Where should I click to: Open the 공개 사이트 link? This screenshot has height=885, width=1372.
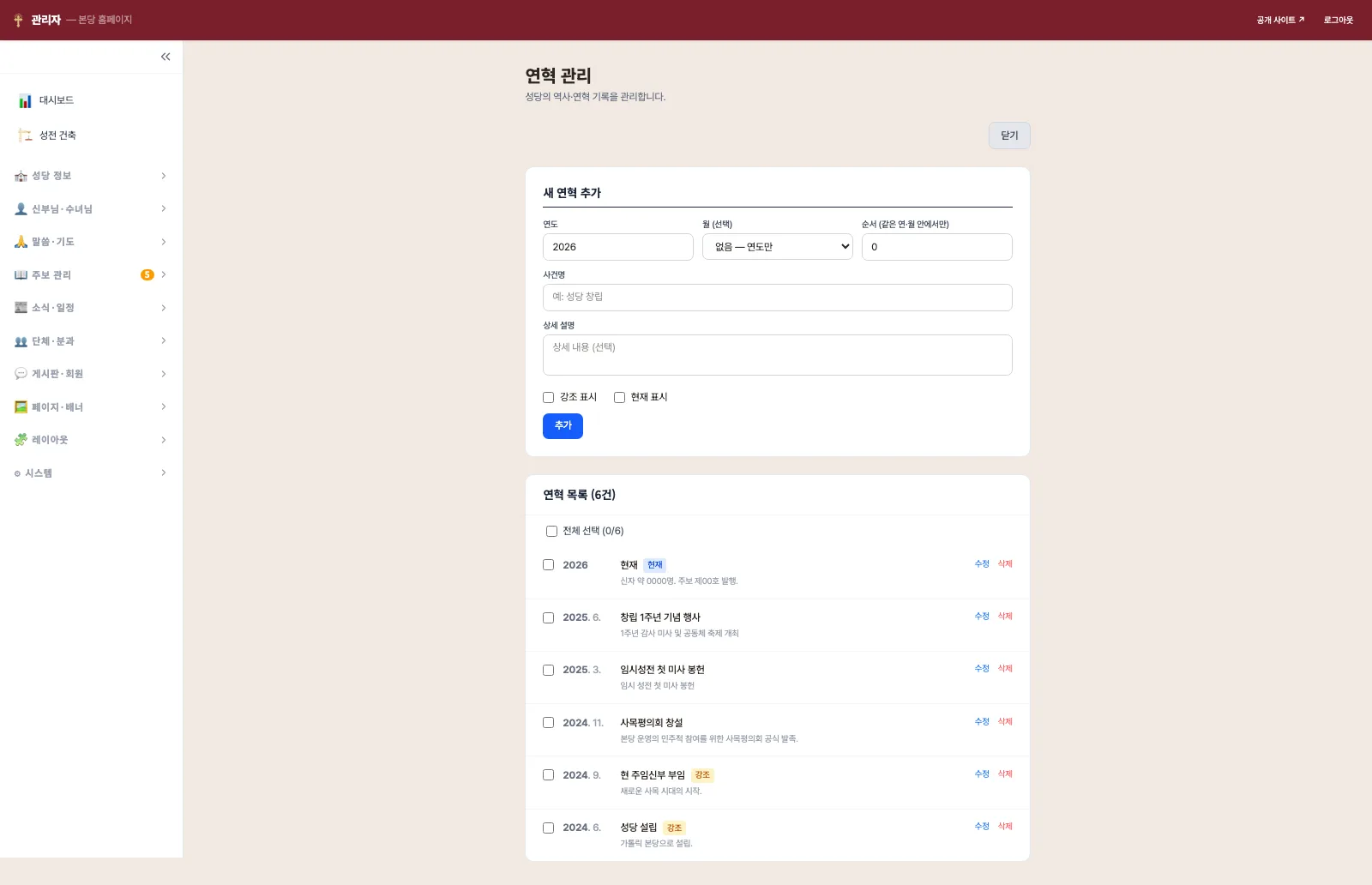pyautogui.click(x=1280, y=20)
